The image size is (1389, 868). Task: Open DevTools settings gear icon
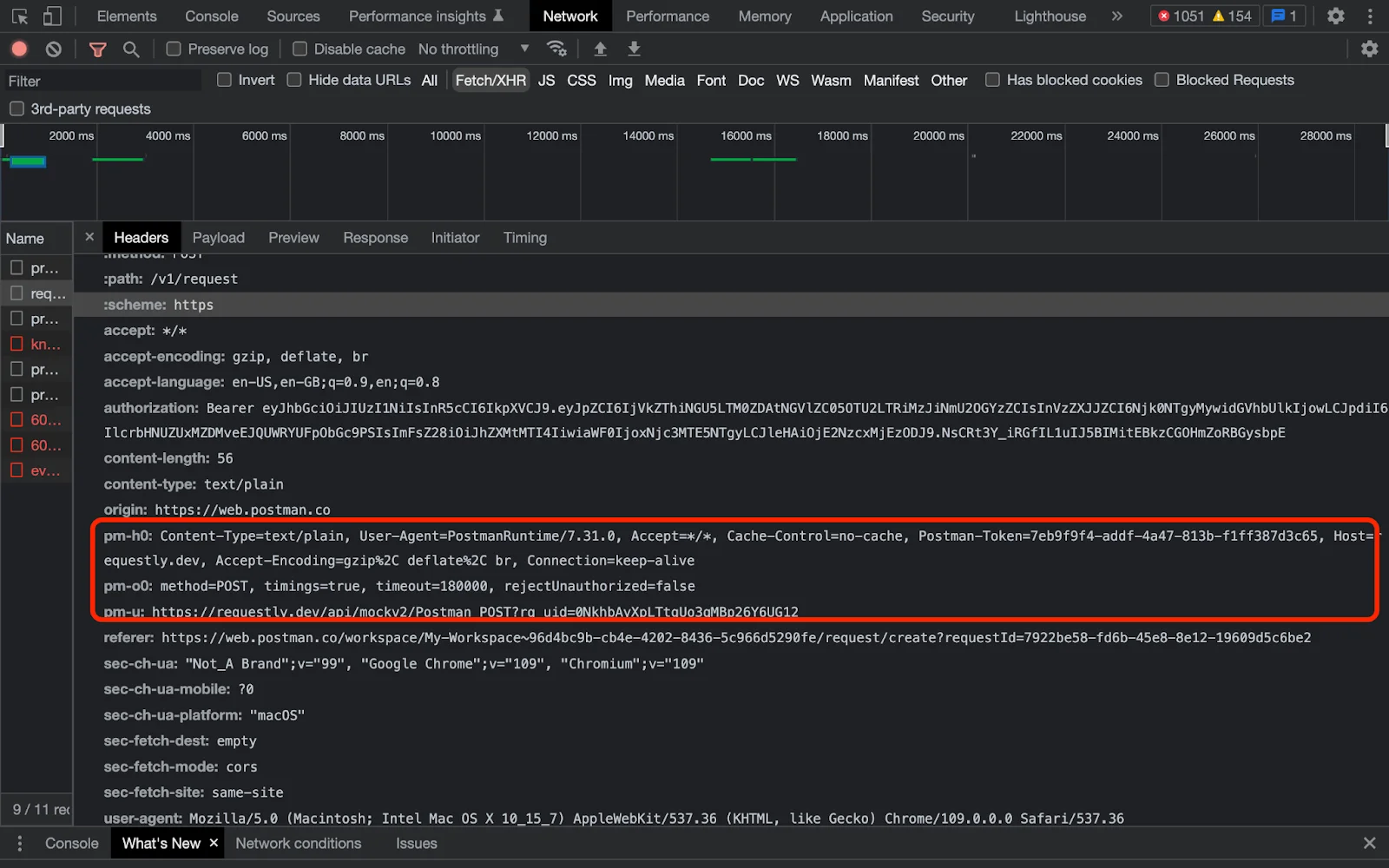pos(1336,16)
